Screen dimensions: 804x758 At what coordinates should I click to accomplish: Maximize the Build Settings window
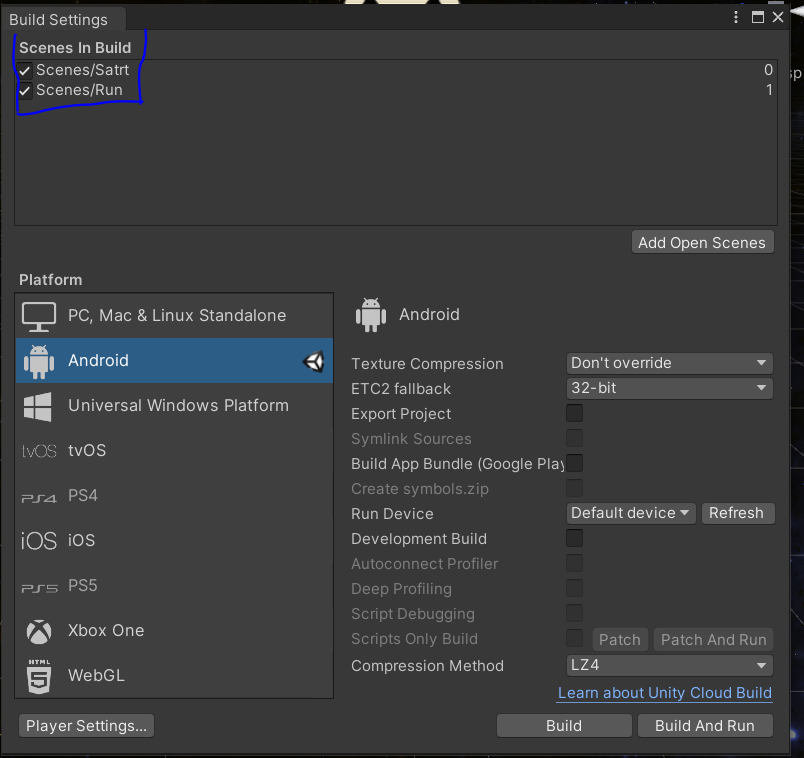pyautogui.click(x=757, y=17)
